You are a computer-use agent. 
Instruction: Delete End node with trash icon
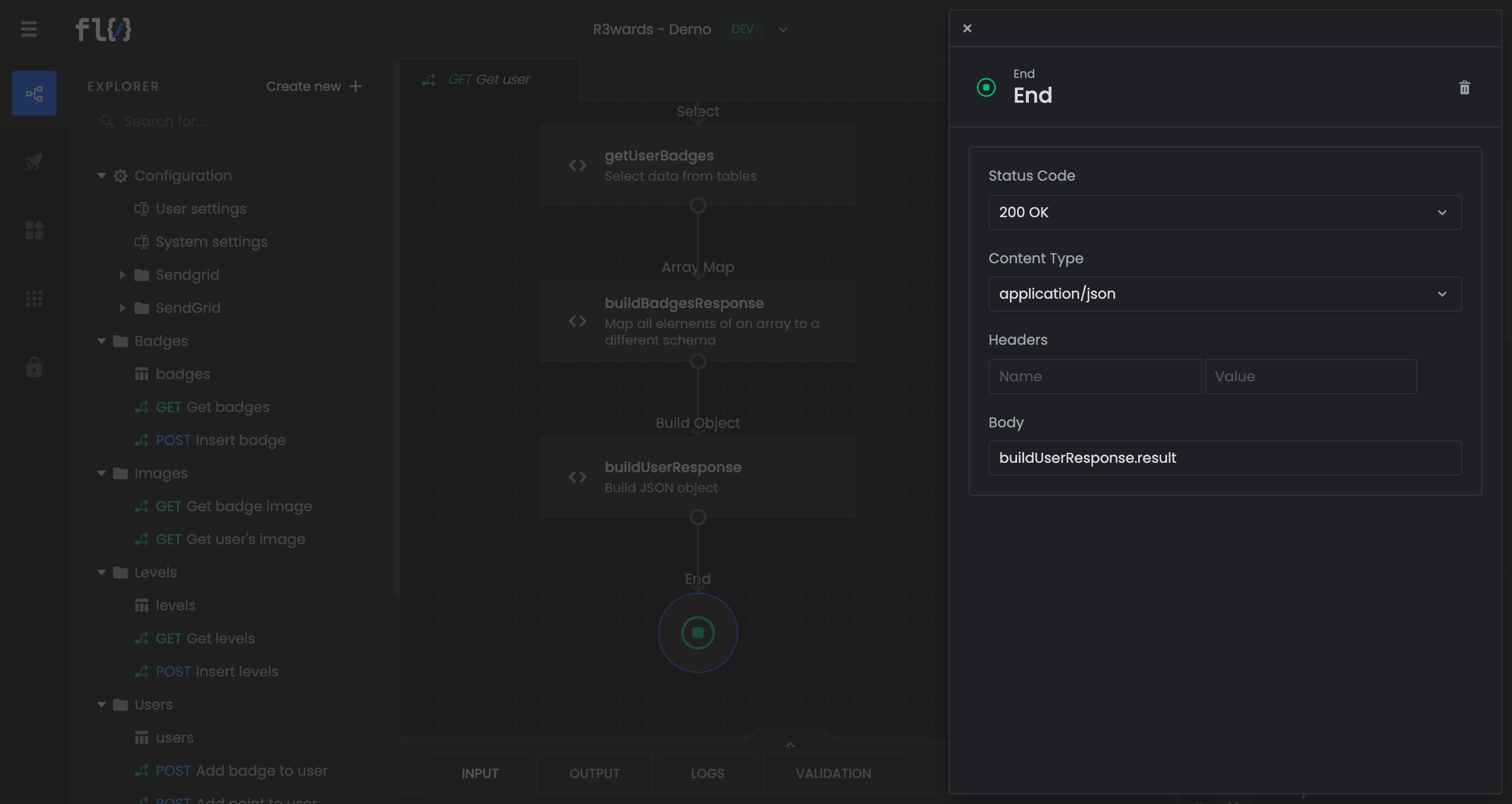pyautogui.click(x=1465, y=88)
